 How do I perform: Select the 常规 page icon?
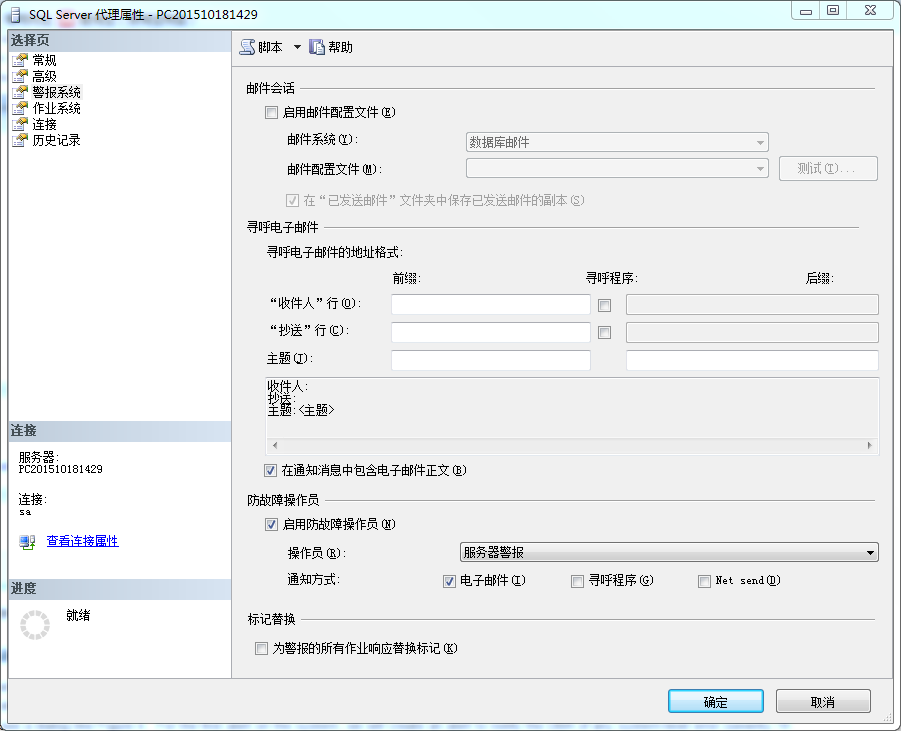pyautogui.click(x=19, y=60)
